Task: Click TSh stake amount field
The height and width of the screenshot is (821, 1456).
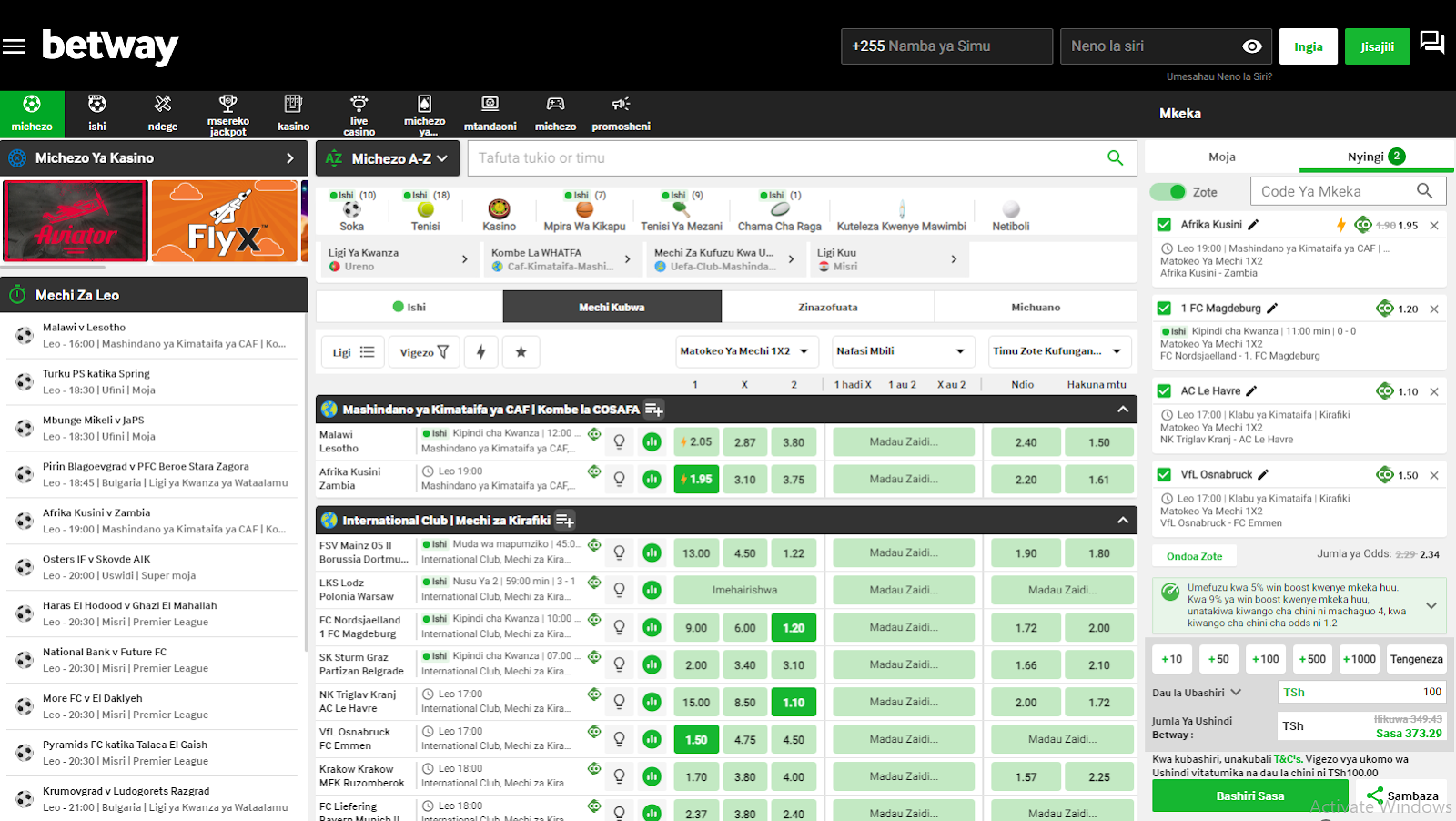Action: point(1361,693)
